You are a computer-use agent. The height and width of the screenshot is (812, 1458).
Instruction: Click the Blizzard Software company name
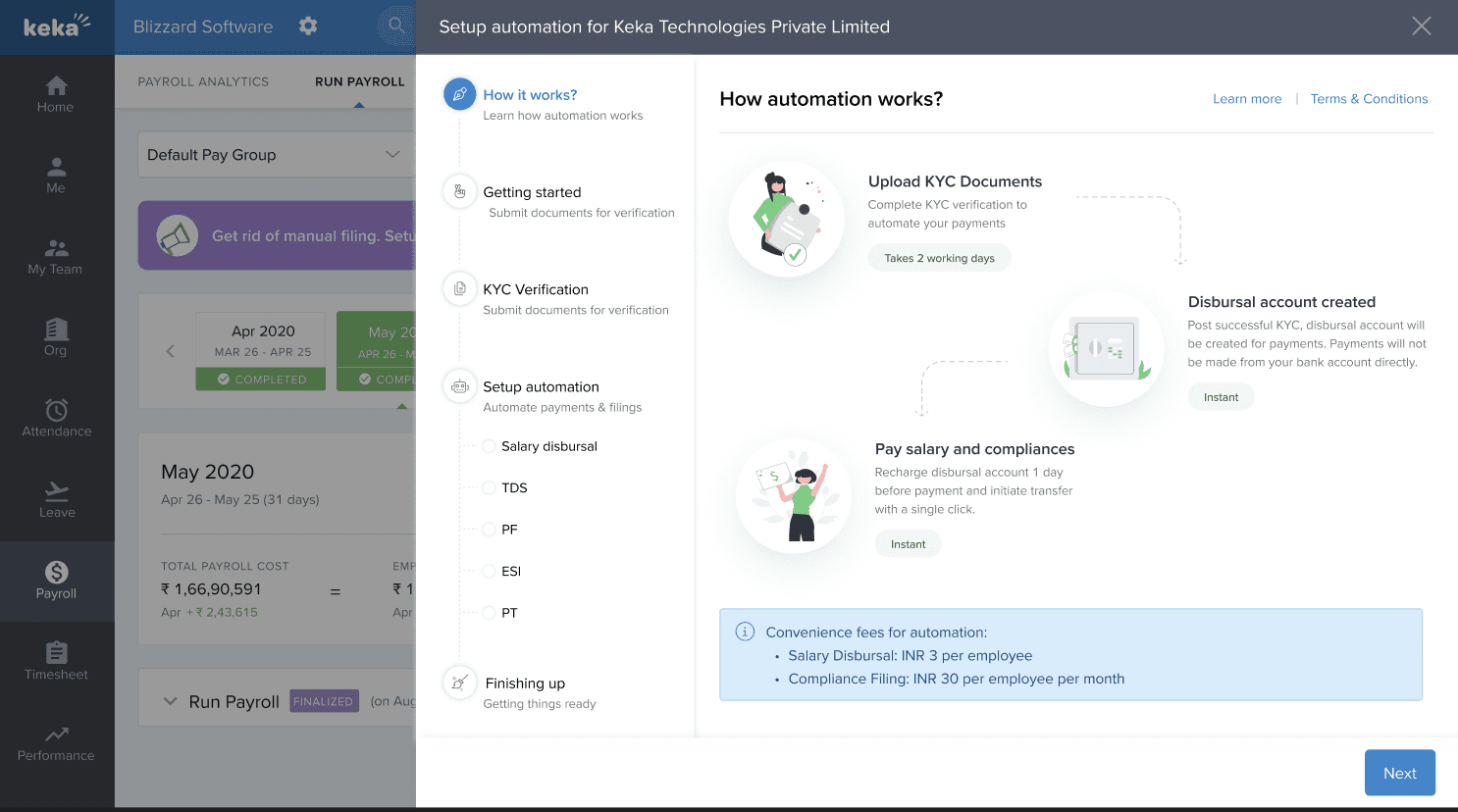pyautogui.click(x=203, y=26)
